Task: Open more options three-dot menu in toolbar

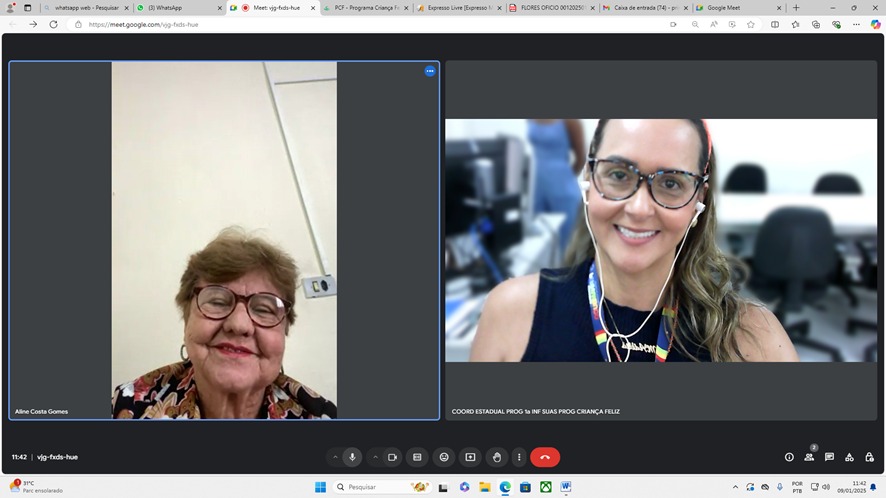Action: 518,457
